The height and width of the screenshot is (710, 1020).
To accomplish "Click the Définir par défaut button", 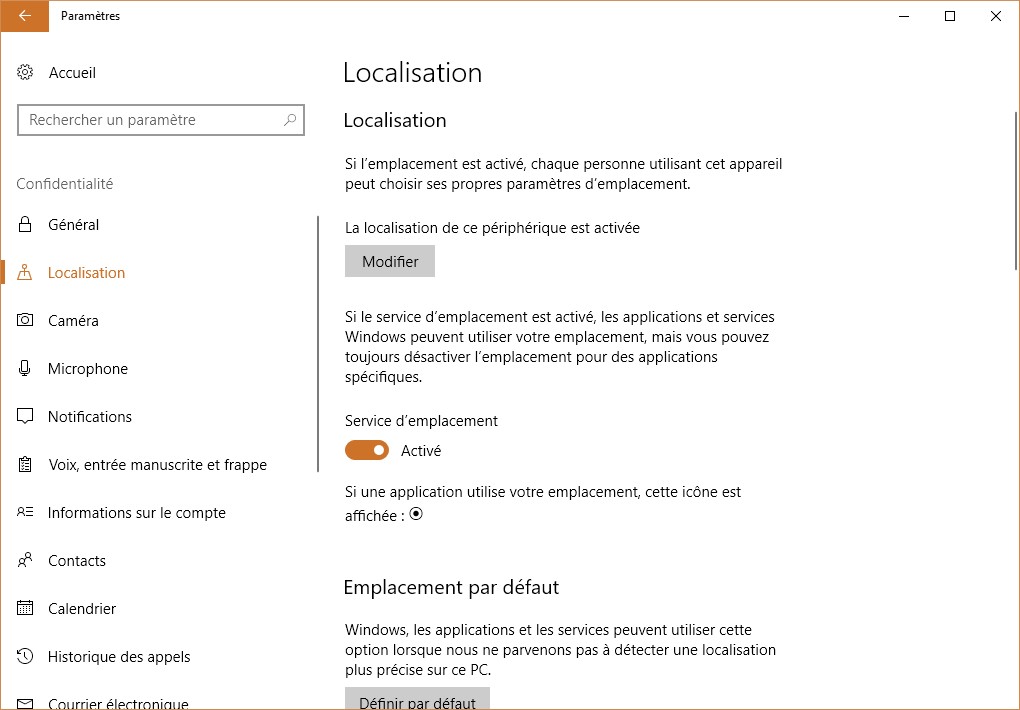I will coord(417,700).
